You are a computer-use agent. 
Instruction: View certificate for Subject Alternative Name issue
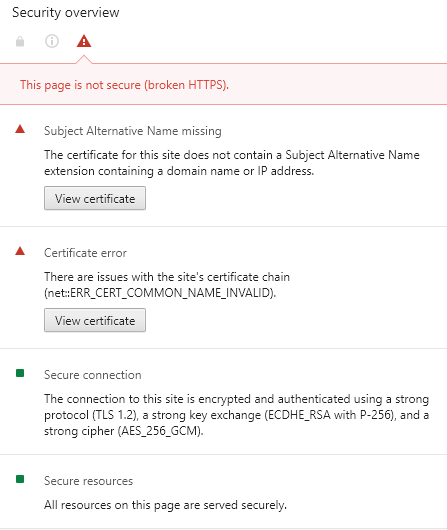click(95, 198)
